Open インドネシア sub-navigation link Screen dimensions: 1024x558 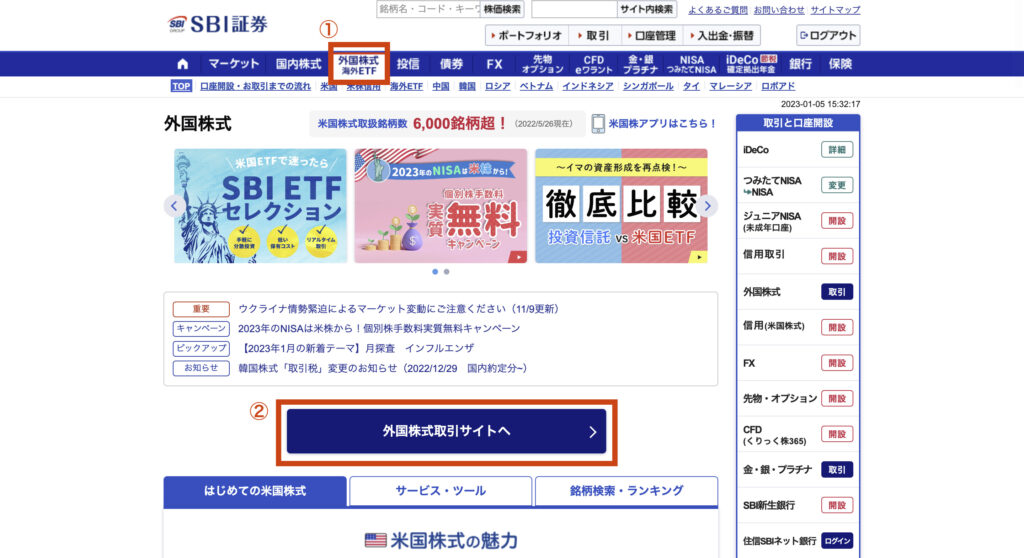pos(588,86)
